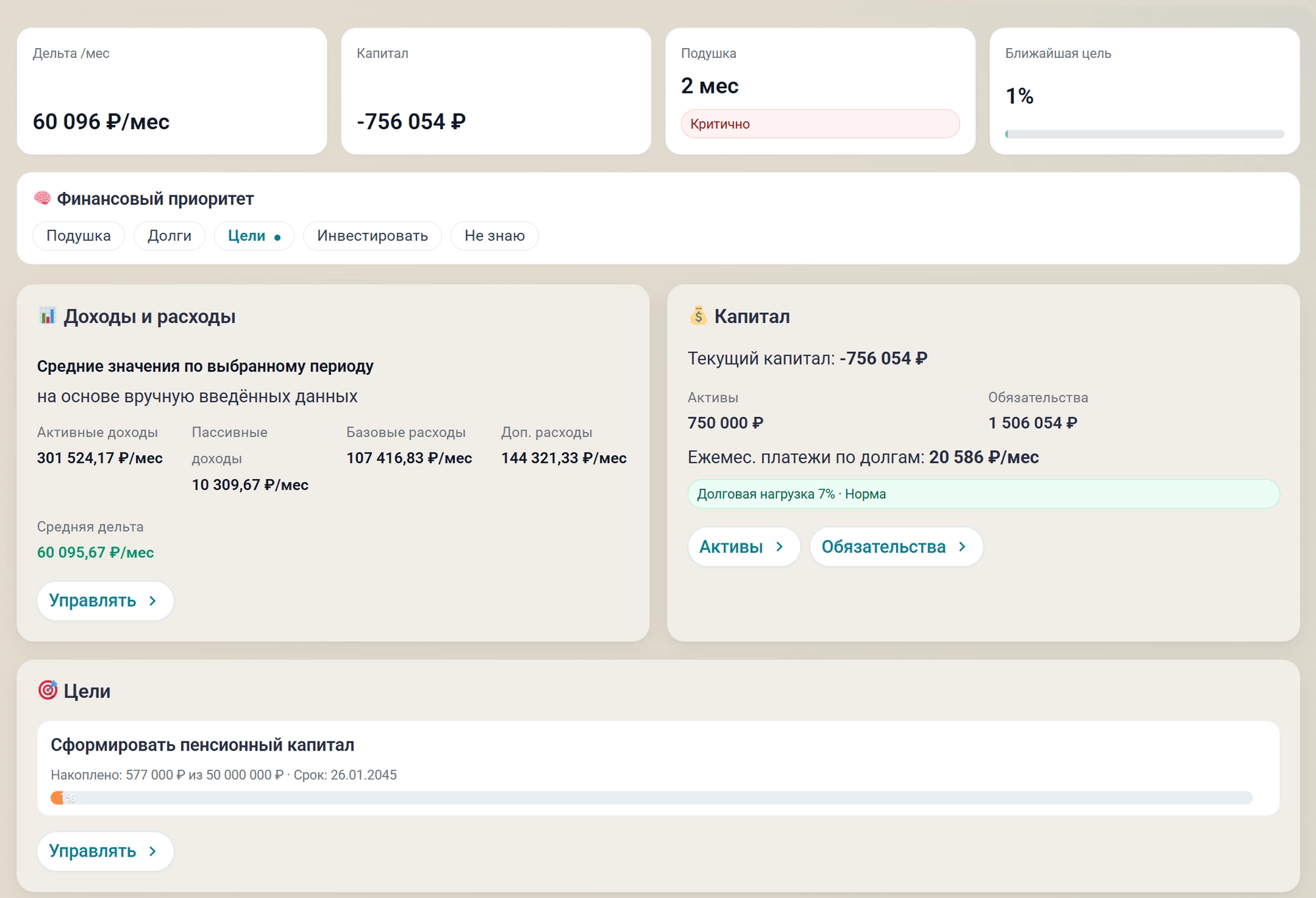The height and width of the screenshot is (898, 1316).
Task: Click the chevron on the lower 'Управлять' button
Action: coord(152,851)
